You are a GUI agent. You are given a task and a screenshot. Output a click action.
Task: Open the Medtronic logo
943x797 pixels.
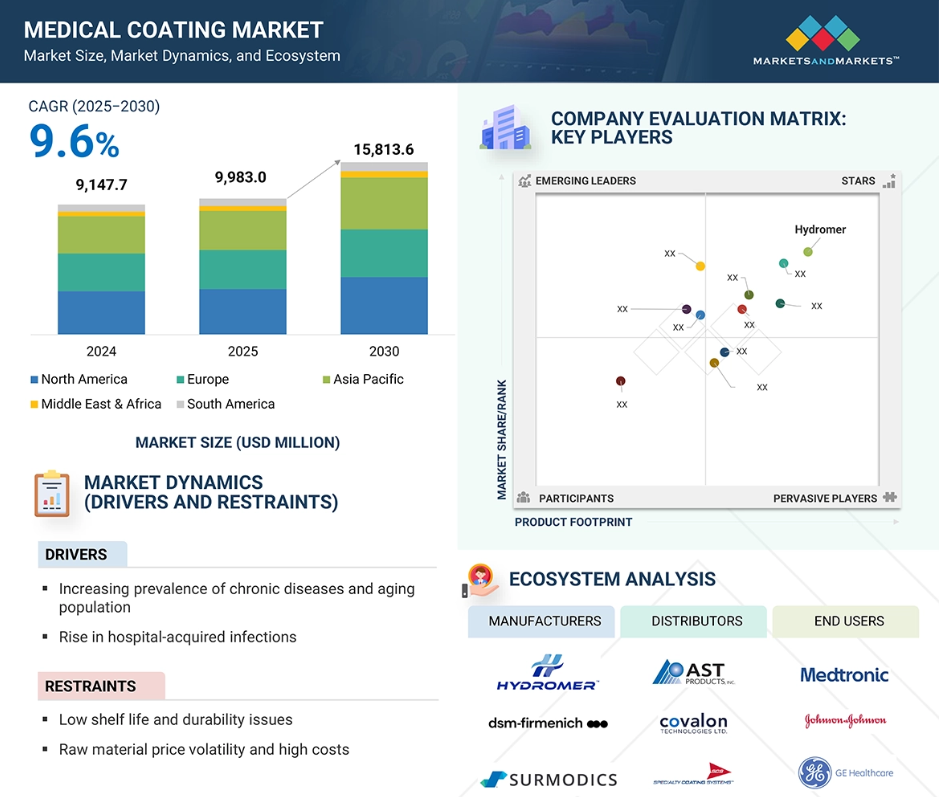[x=844, y=675]
